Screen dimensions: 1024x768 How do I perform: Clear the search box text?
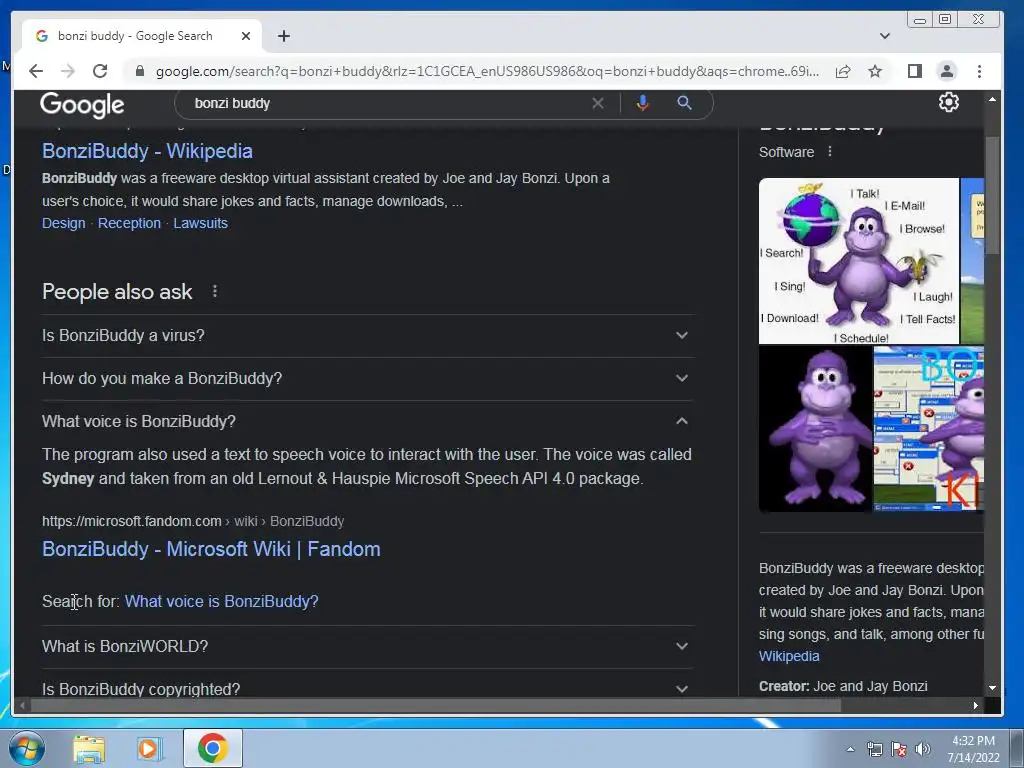pos(598,103)
